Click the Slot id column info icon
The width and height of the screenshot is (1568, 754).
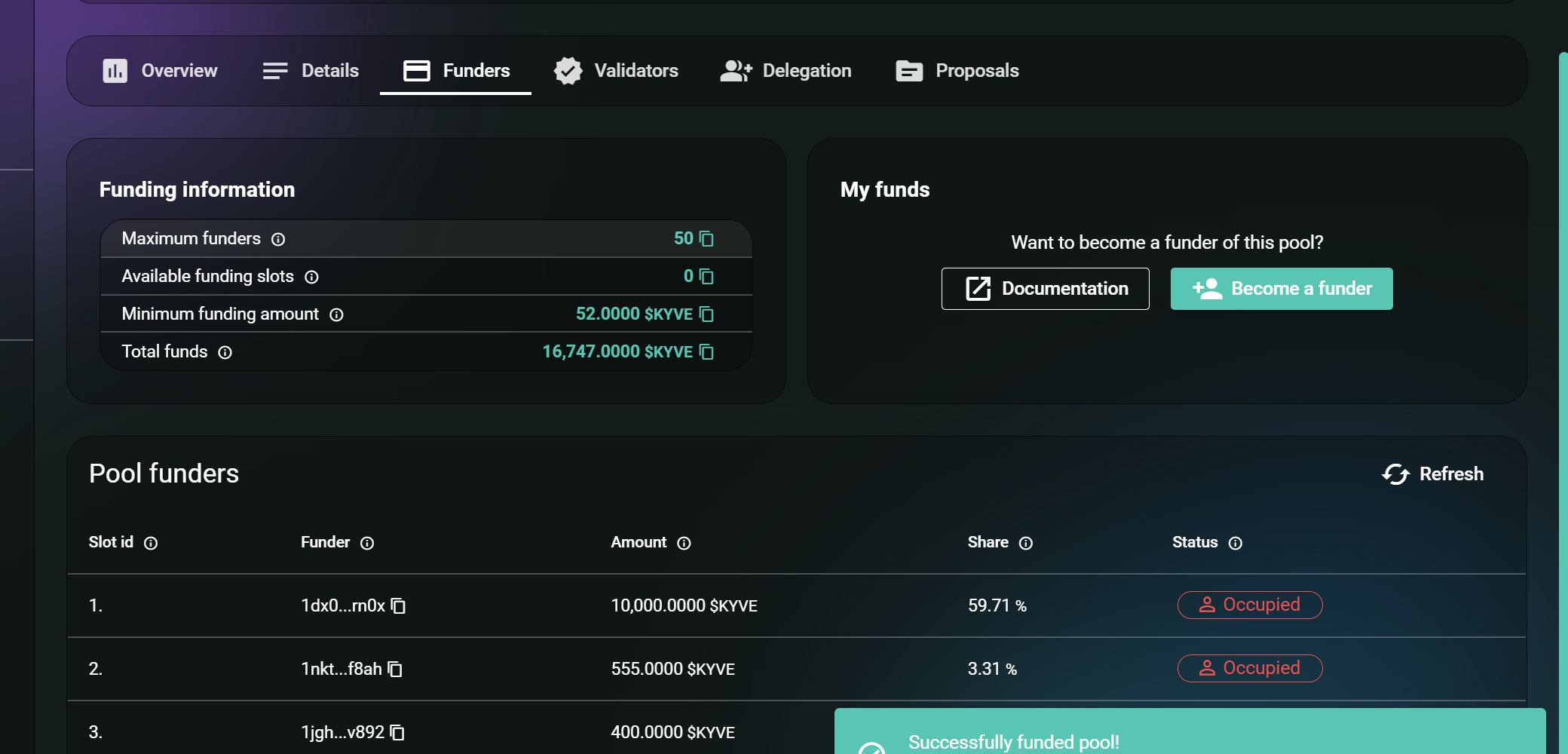pos(151,544)
